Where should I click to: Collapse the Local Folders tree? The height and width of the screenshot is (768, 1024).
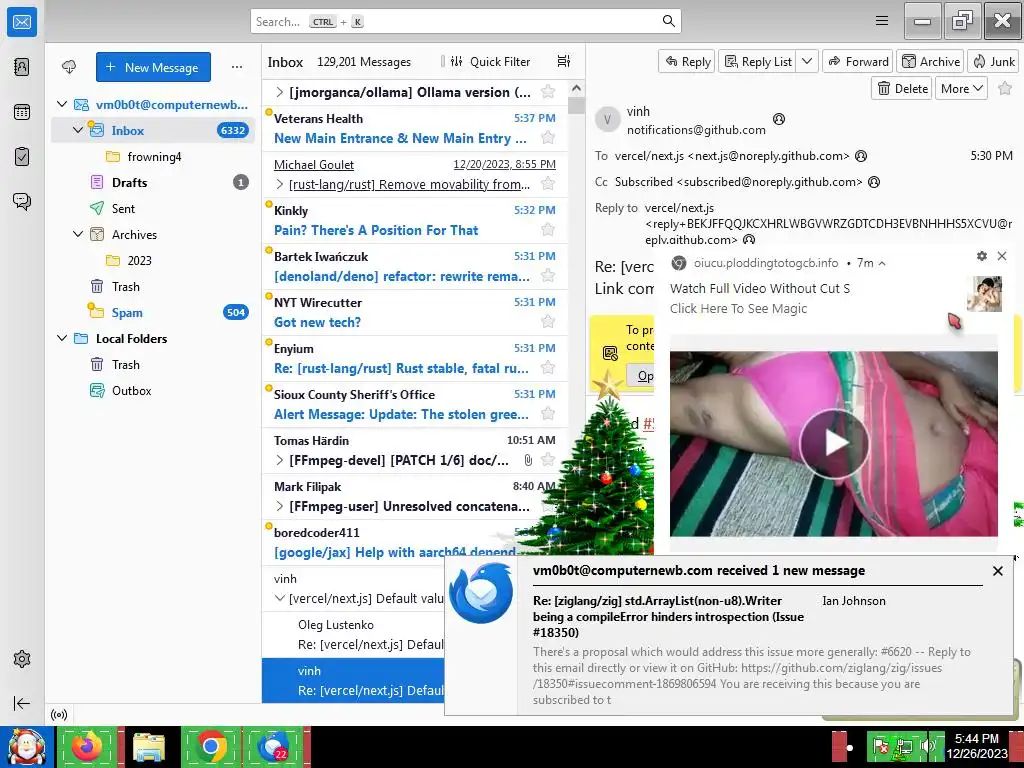[62, 338]
